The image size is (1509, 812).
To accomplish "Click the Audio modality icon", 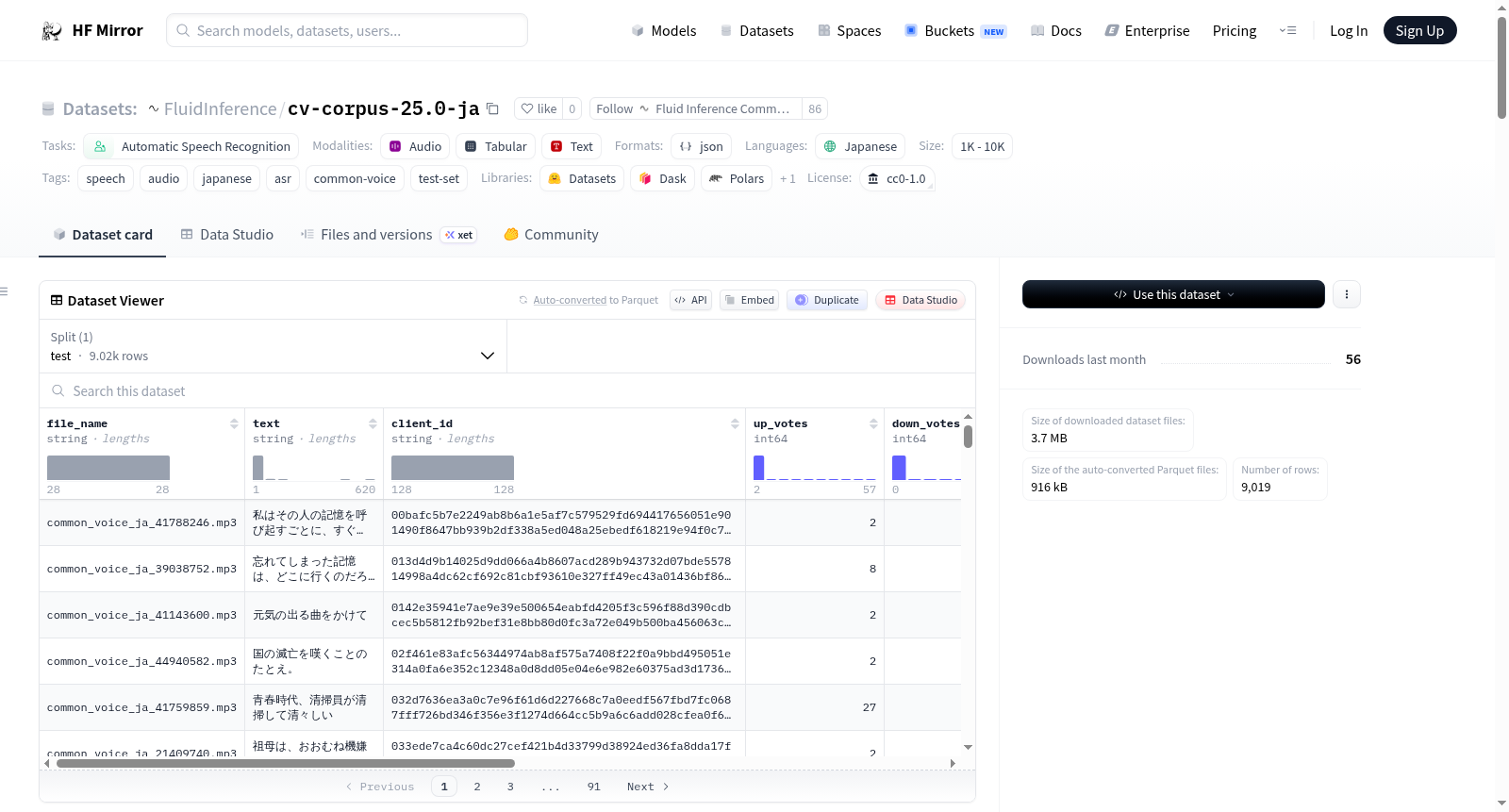I will (x=395, y=146).
